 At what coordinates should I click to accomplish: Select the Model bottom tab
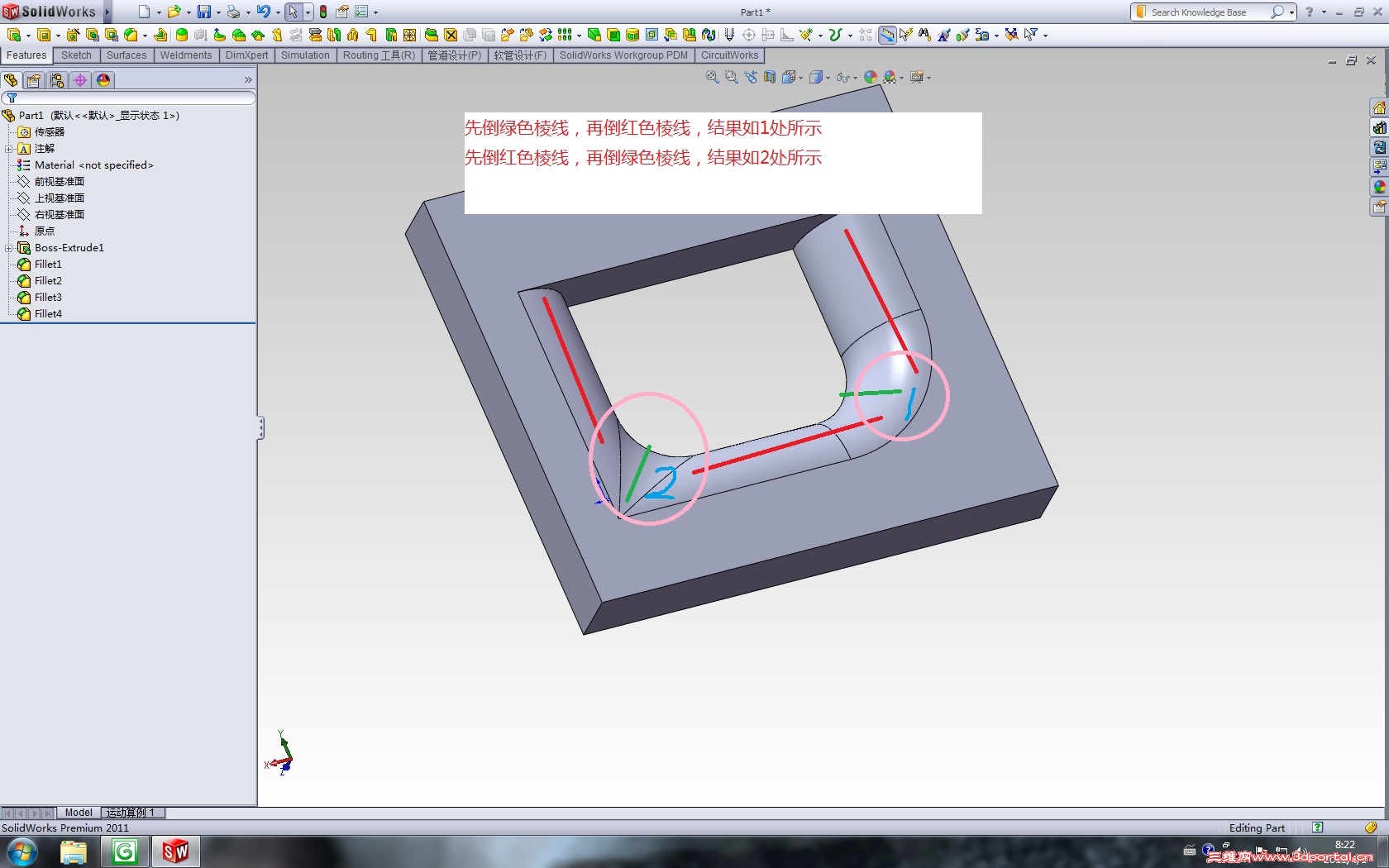pyautogui.click(x=79, y=813)
